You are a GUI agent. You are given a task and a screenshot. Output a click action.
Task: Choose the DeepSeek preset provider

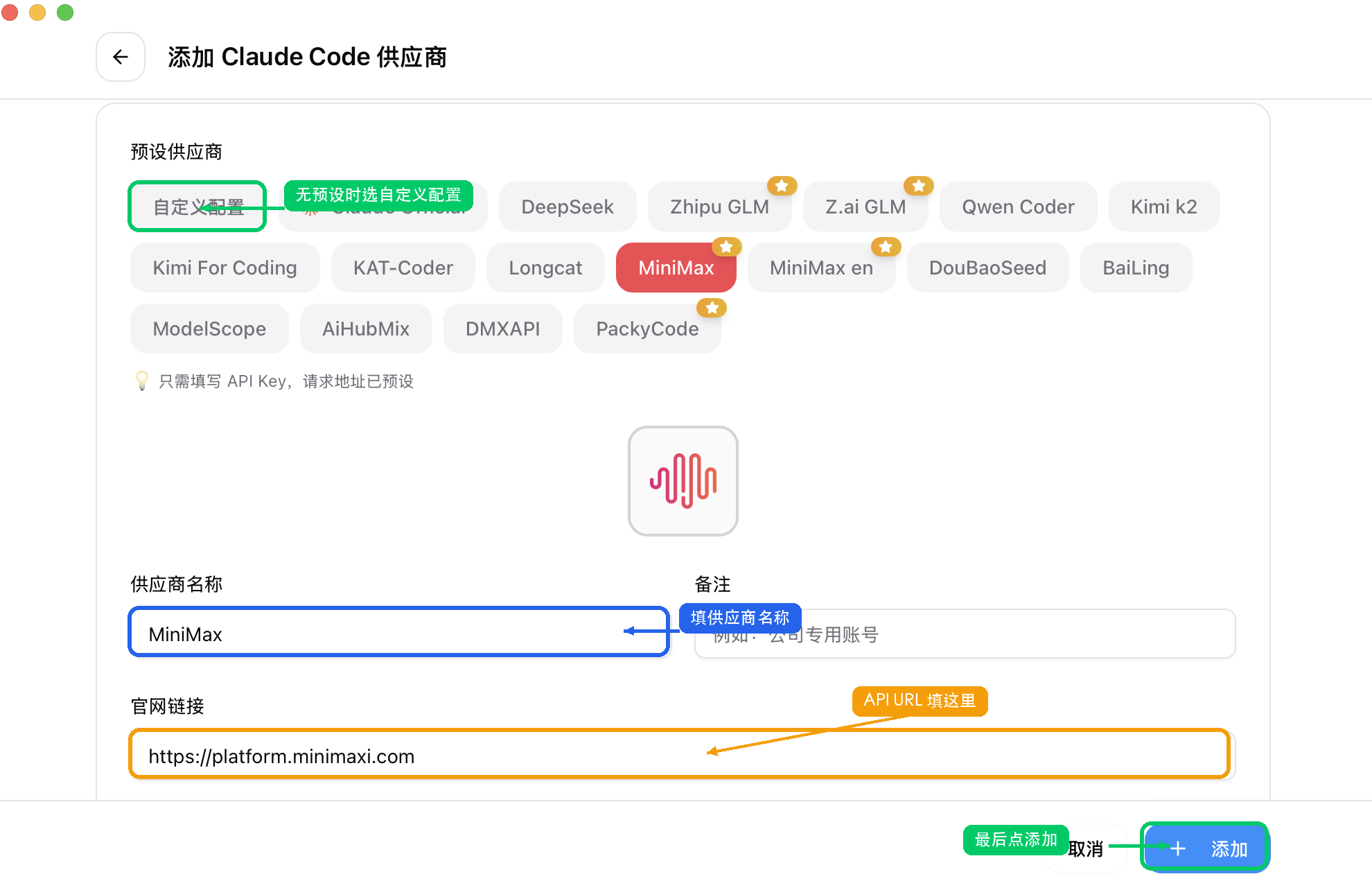[568, 207]
